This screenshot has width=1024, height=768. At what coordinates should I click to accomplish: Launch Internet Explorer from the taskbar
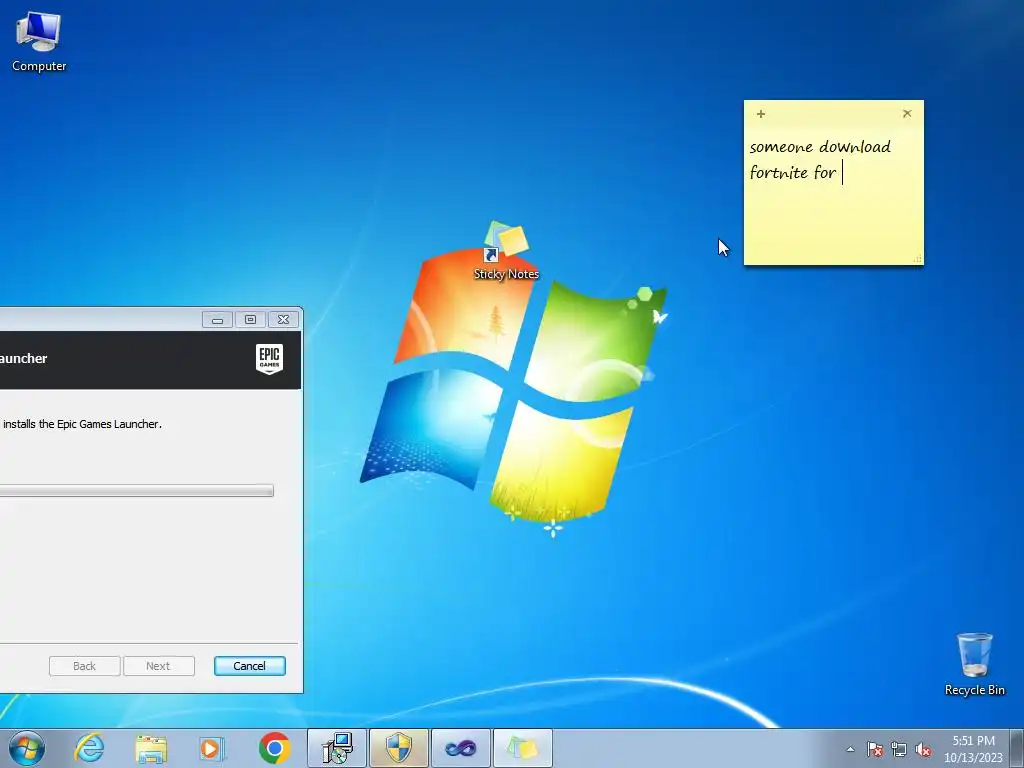tap(89, 748)
